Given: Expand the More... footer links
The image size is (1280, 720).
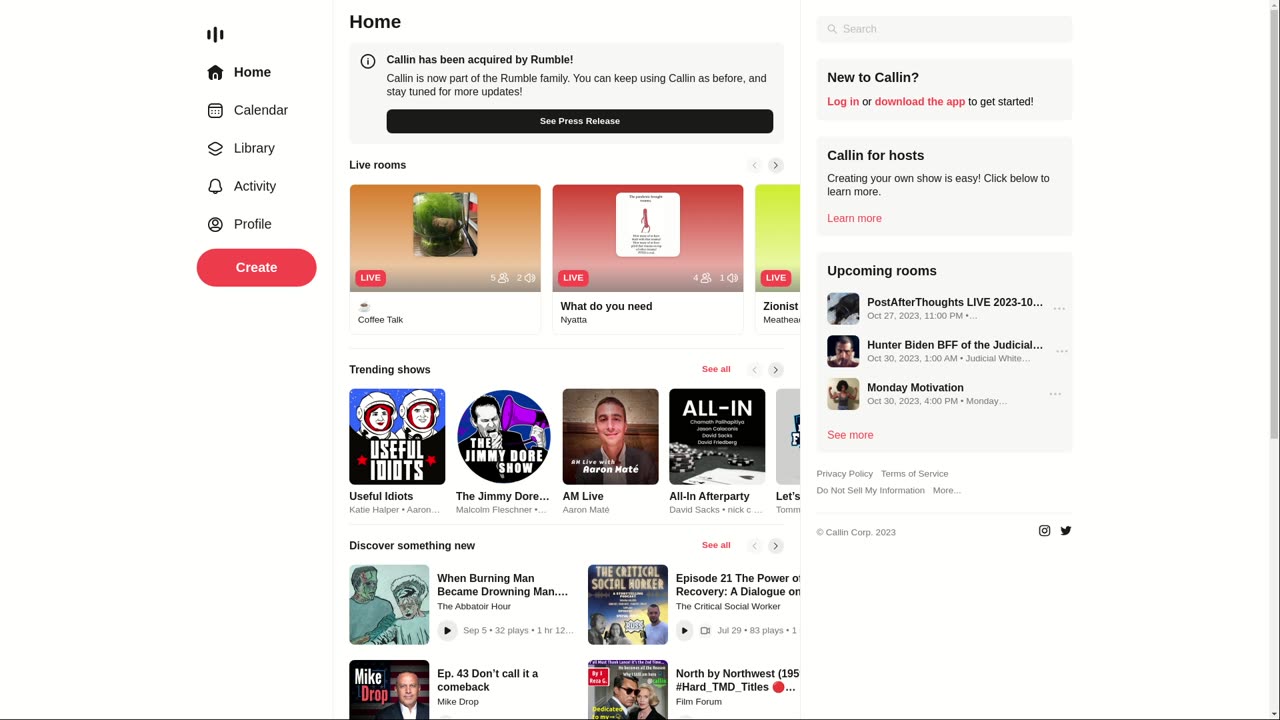Looking at the screenshot, I should [947, 490].
